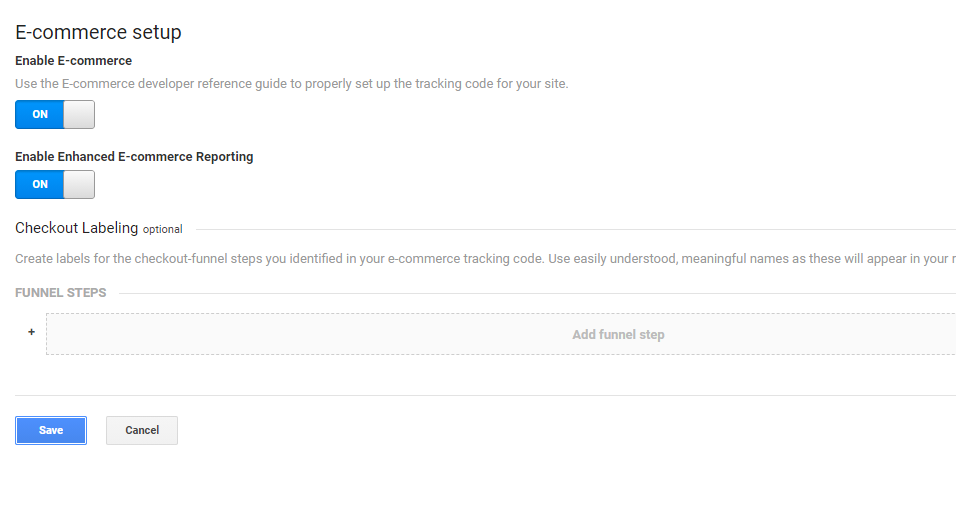The image size is (956, 525).
Task: Click the tracking code description under Enable E-commerce
Action: (x=291, y=84)
